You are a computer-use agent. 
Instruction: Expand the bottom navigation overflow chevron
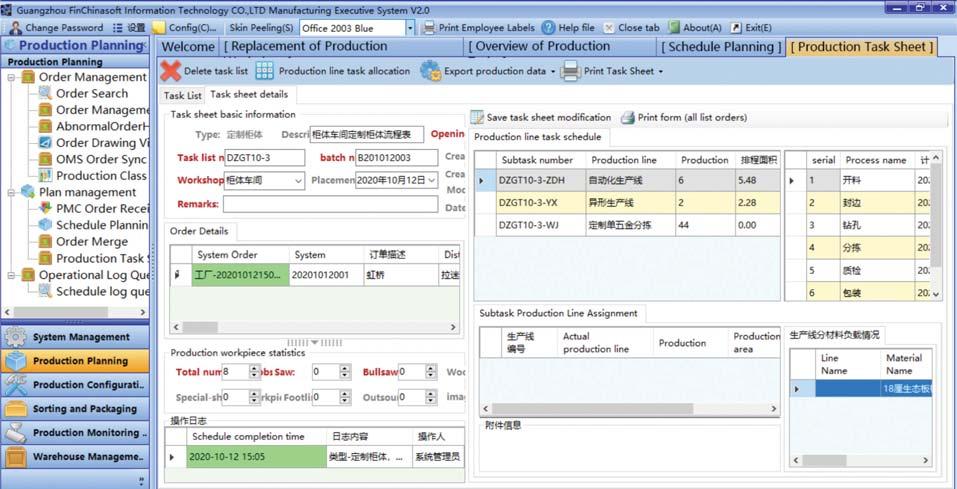pos(142,480)
